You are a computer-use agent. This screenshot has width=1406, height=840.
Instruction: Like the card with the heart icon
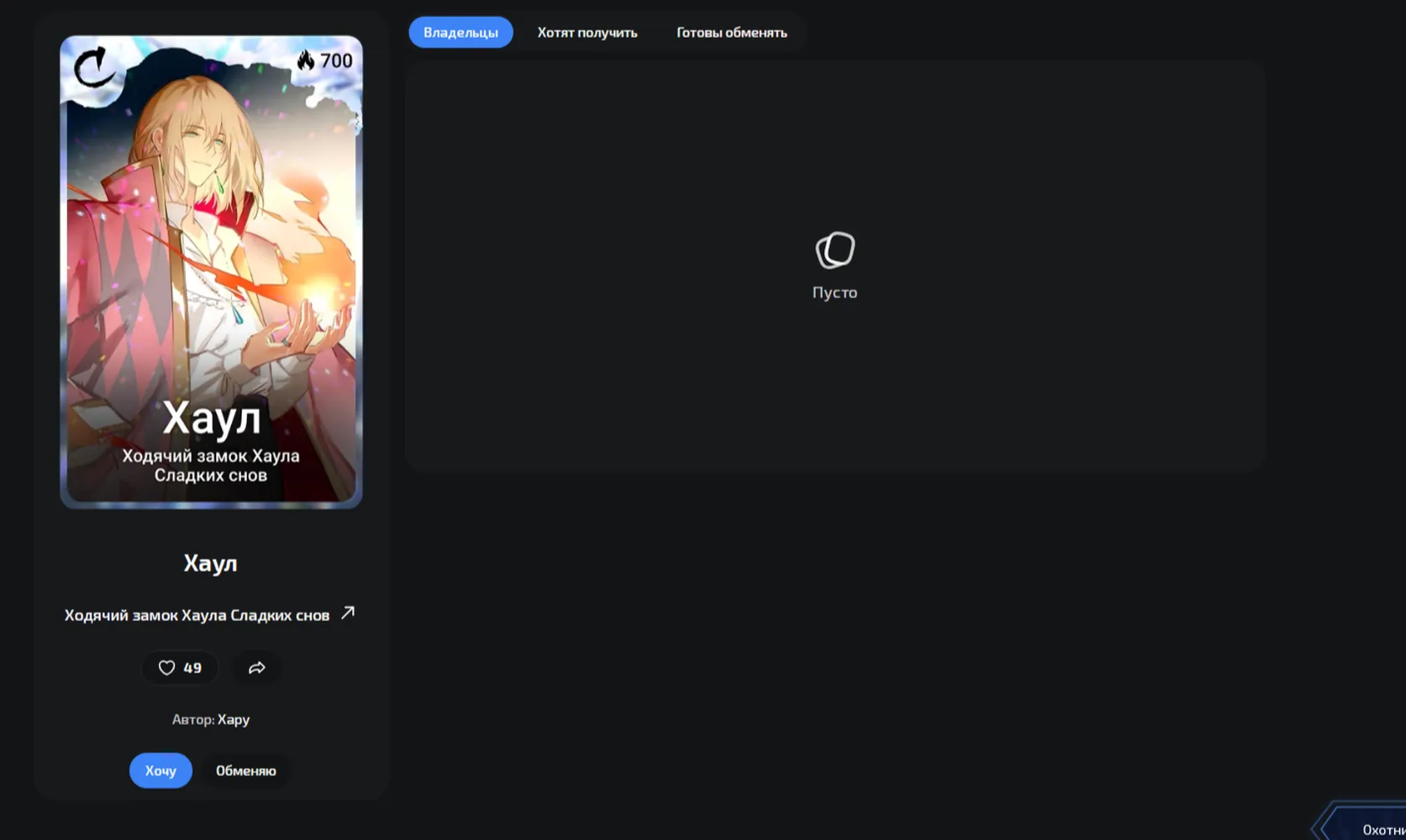(167, 668)
